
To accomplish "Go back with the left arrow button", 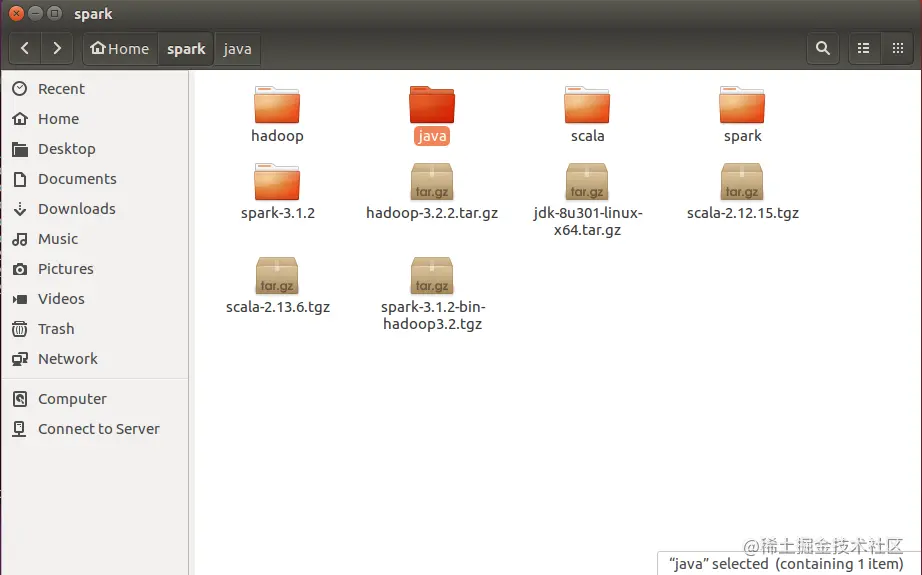I will point(25,48).
